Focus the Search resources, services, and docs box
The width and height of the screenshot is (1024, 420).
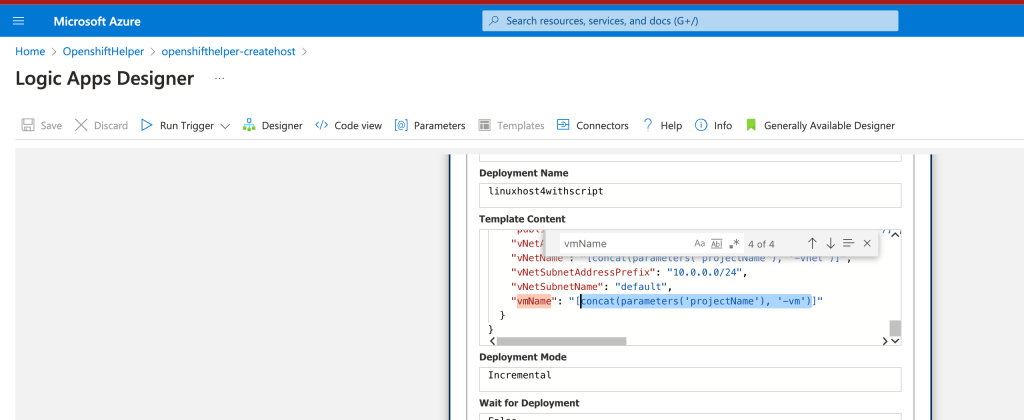tap(690, 21)
